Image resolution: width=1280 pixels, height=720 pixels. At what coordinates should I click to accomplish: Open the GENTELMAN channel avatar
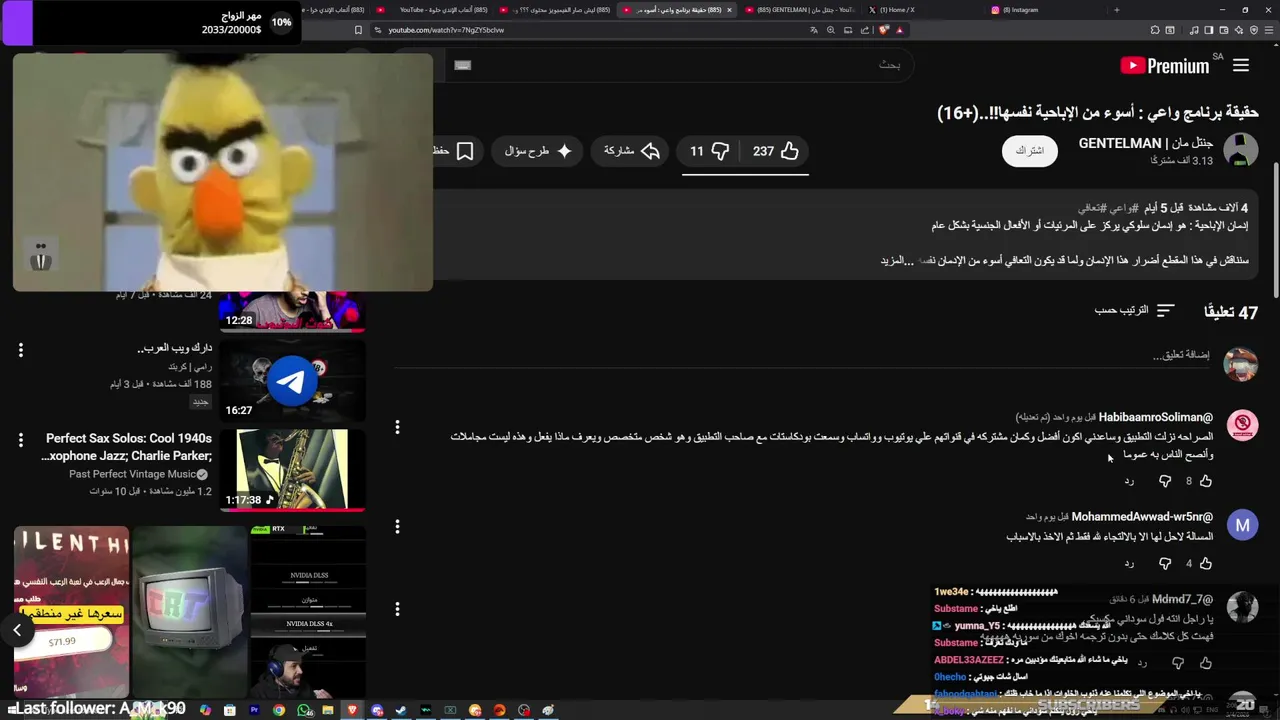pos(1241,150)
